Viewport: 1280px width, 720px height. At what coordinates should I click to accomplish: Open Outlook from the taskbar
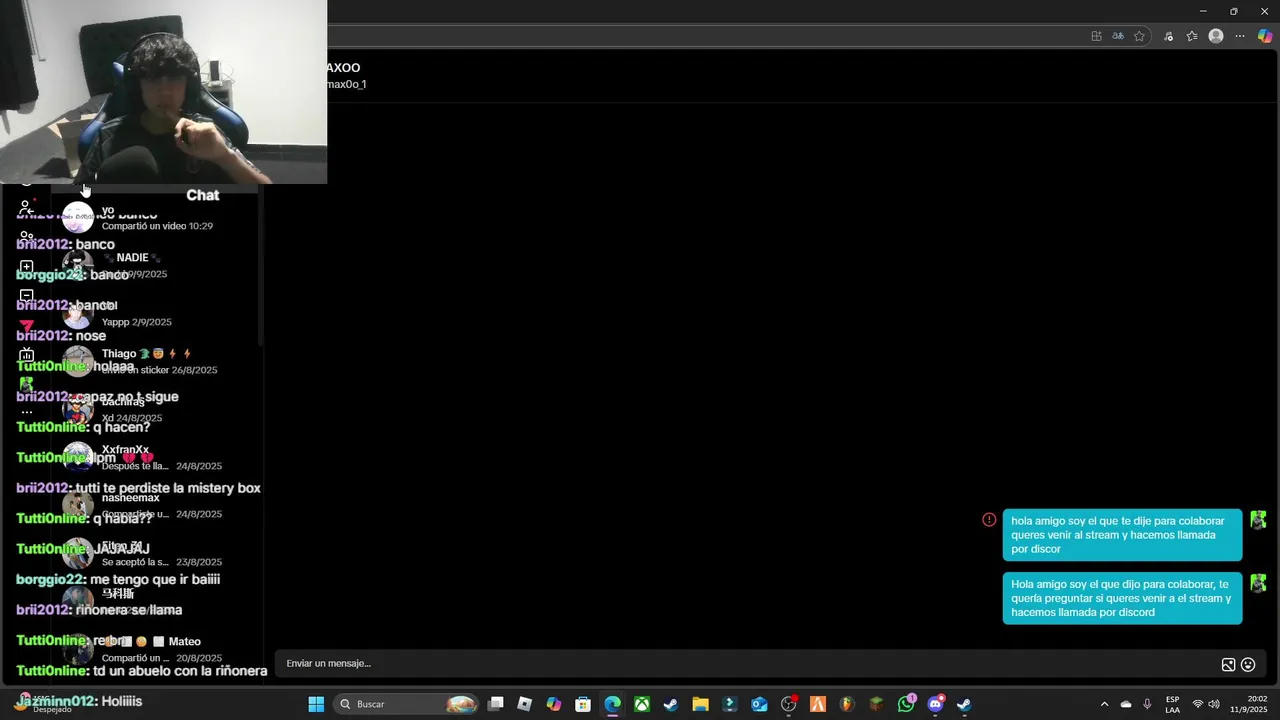click(x=759, y=704)
